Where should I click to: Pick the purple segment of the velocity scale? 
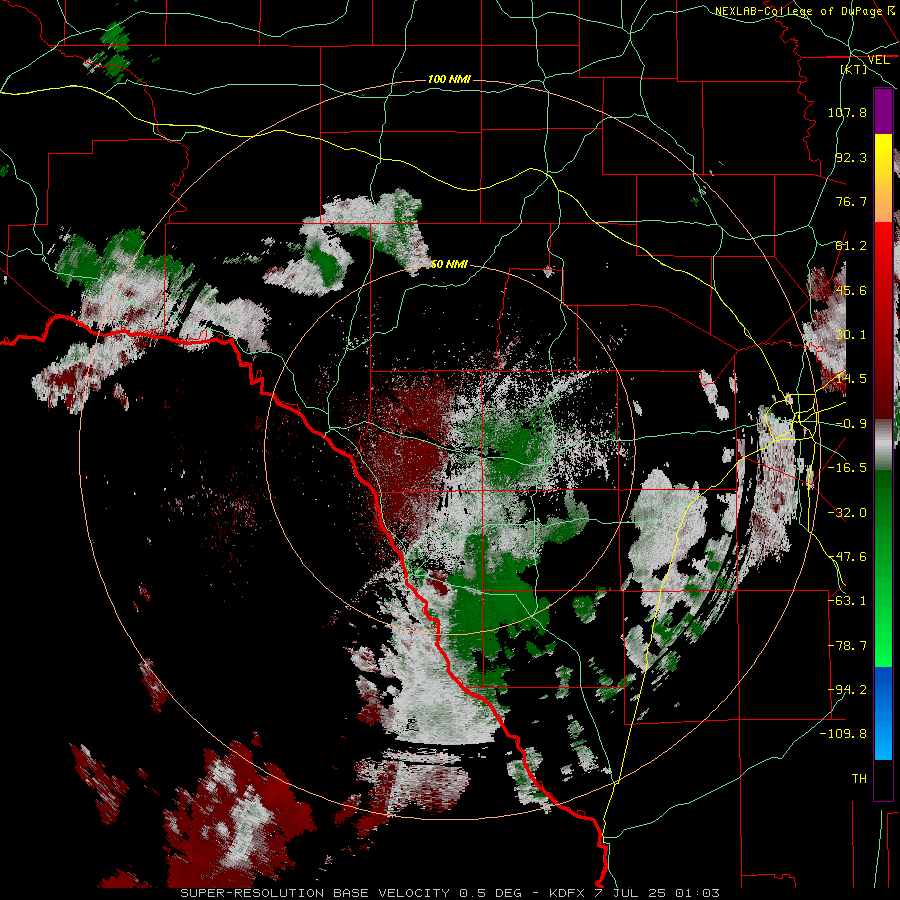(x=883, y=111)
